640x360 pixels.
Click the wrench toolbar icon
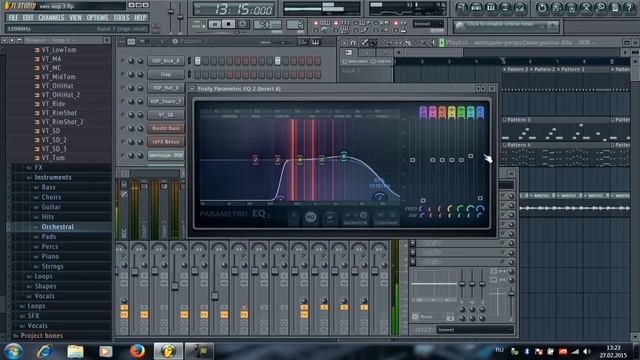pyautogui.click(x=600, y=8)
